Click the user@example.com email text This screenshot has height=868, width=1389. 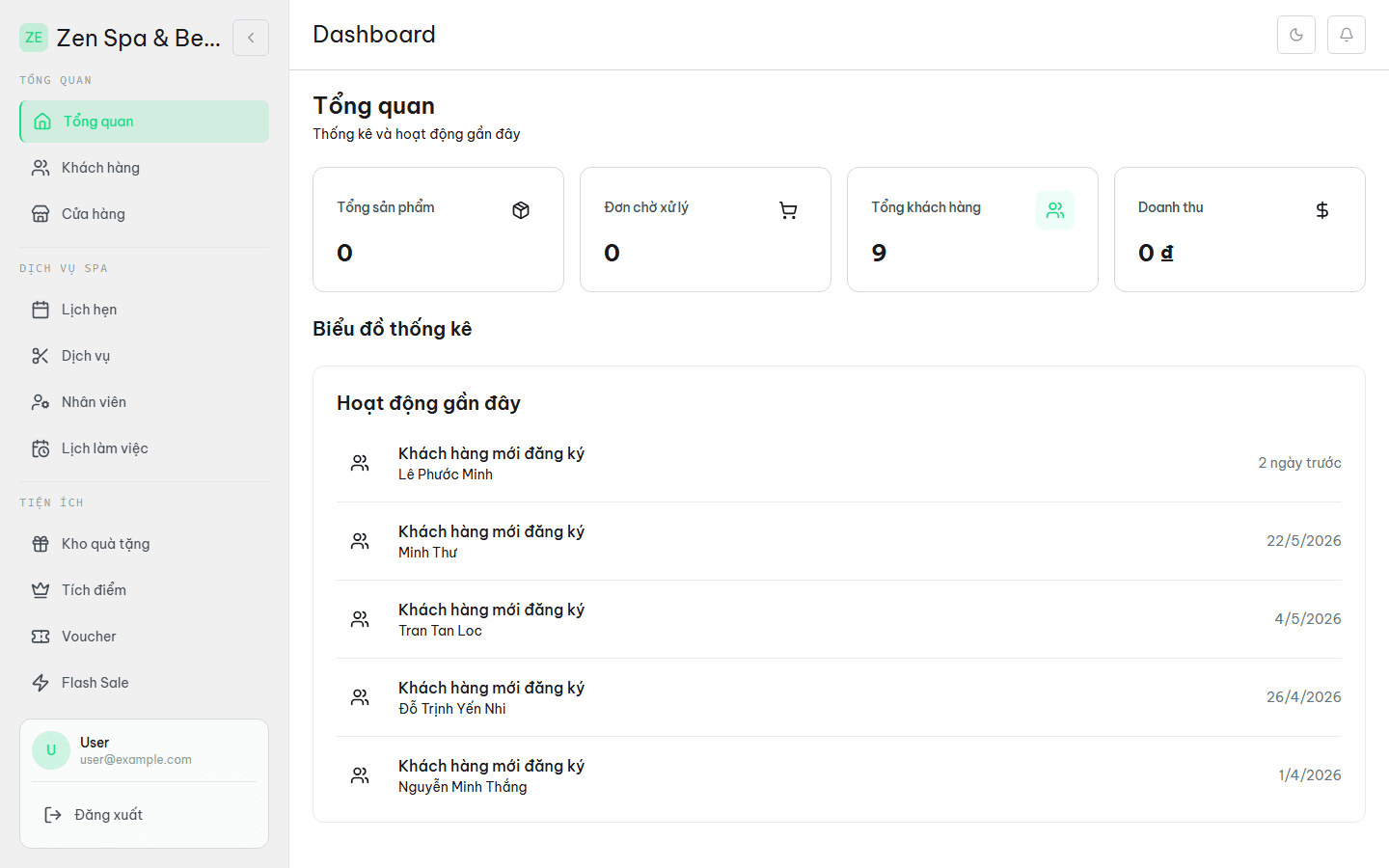coord(136,760)
